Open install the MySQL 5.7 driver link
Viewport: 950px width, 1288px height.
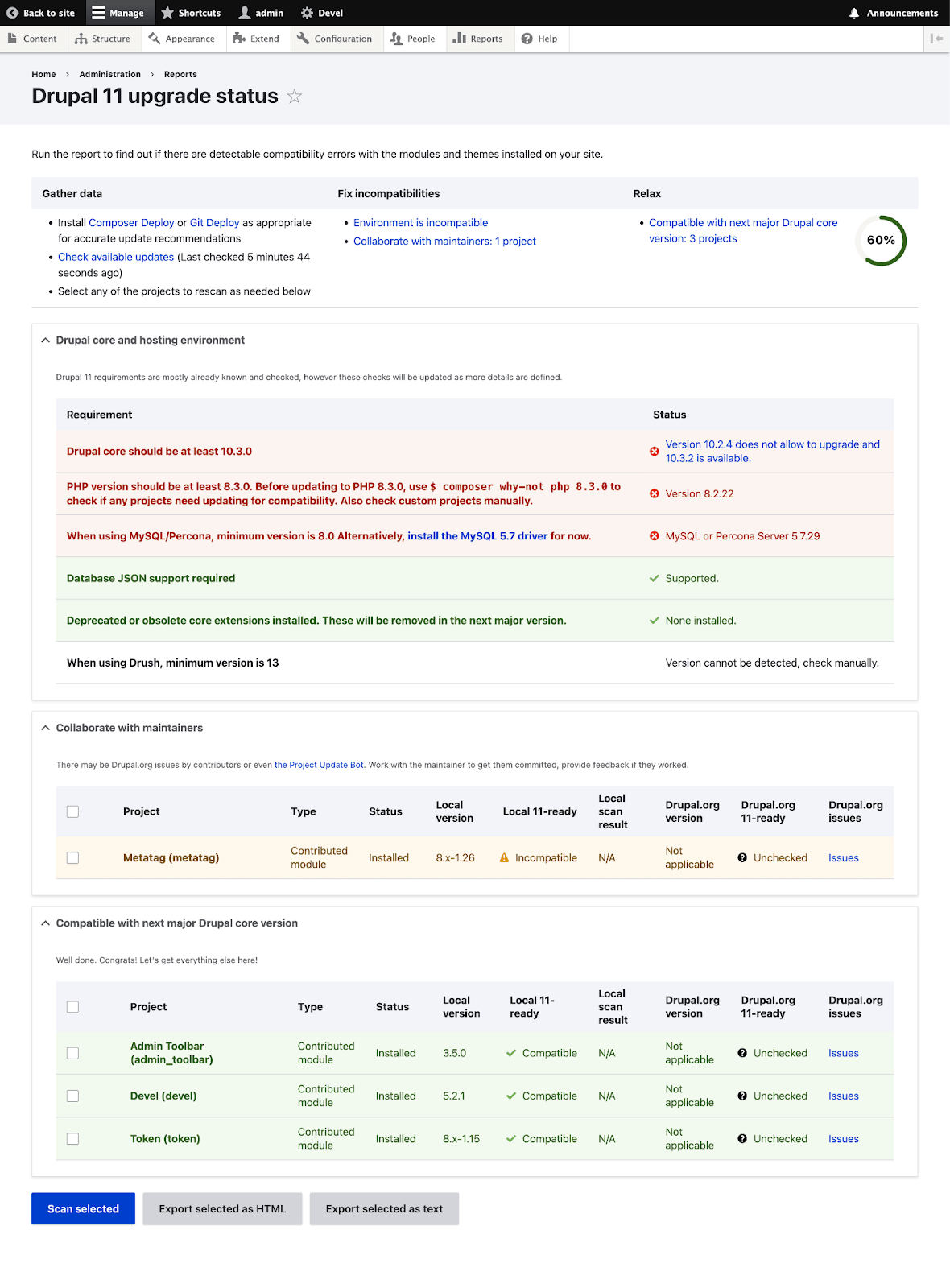click(477, 536)
